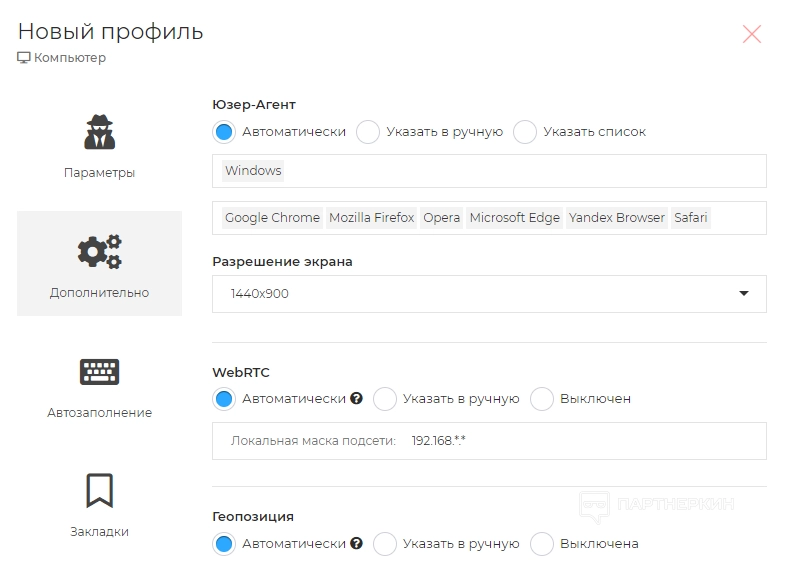Click the monitor icon beside Компьютер
The height and width of the screenshot is (576, 785).
24,58
